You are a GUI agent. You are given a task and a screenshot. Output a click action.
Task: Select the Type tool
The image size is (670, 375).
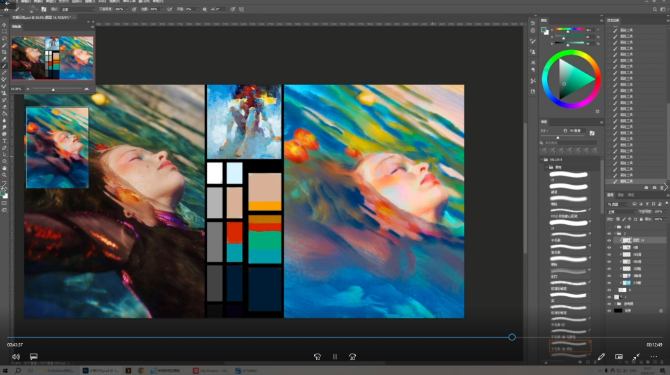[x=4, y=141]
